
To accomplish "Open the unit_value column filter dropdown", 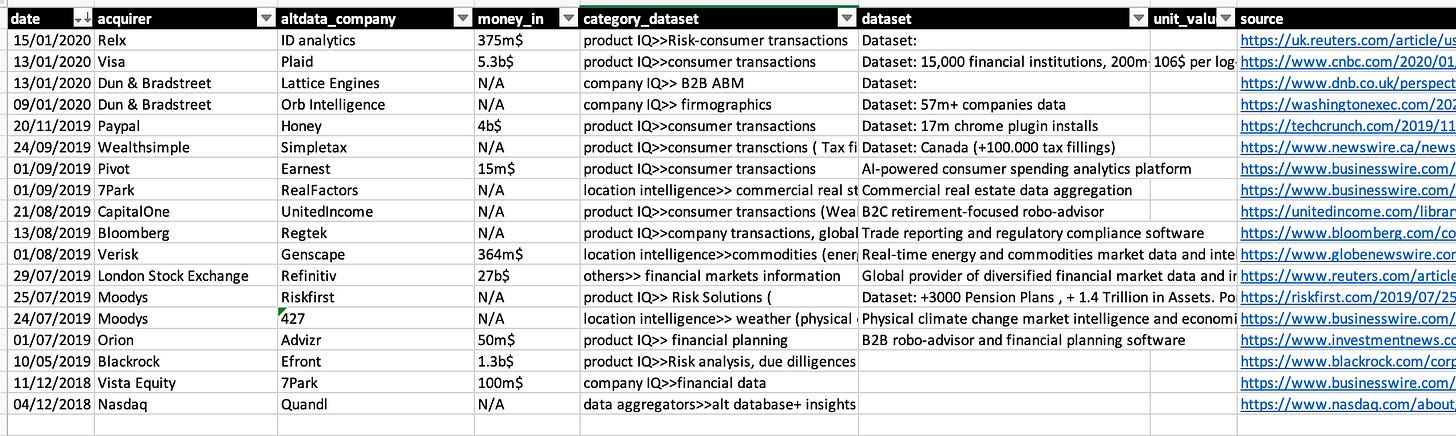I will pos(1225,19).
